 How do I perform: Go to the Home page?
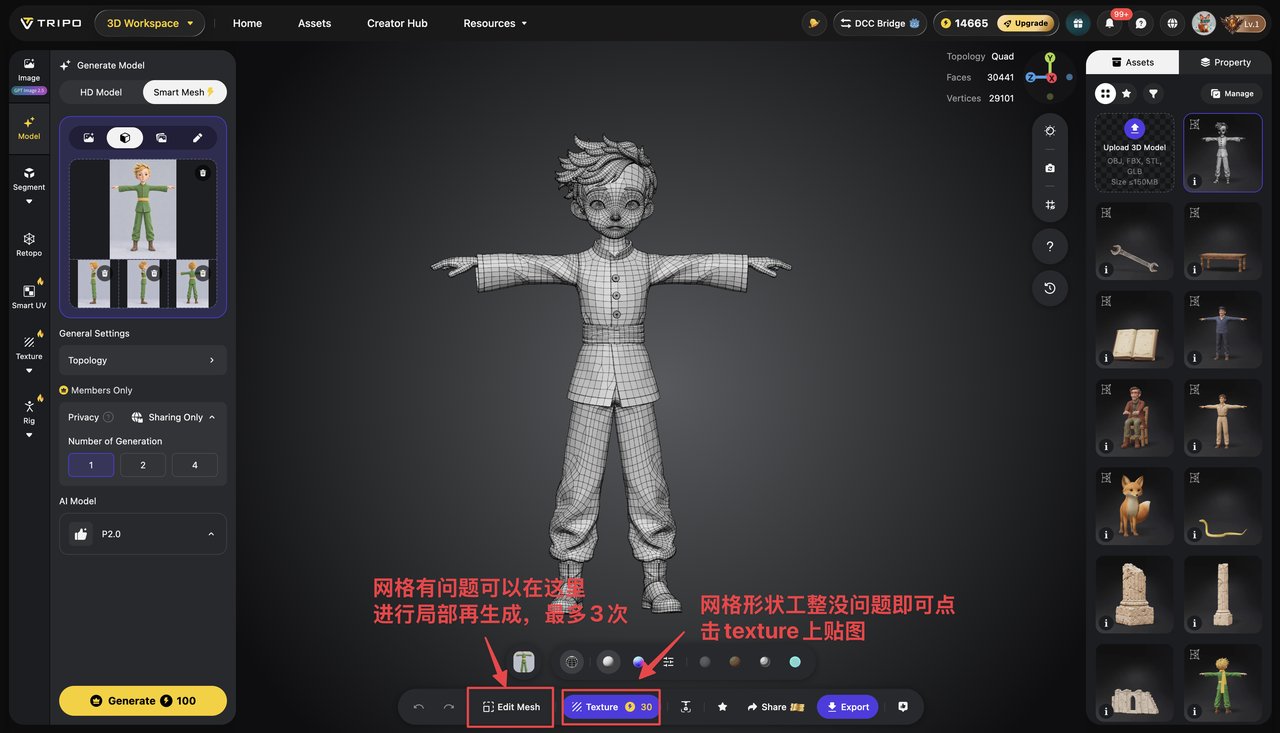pos(247,23)
